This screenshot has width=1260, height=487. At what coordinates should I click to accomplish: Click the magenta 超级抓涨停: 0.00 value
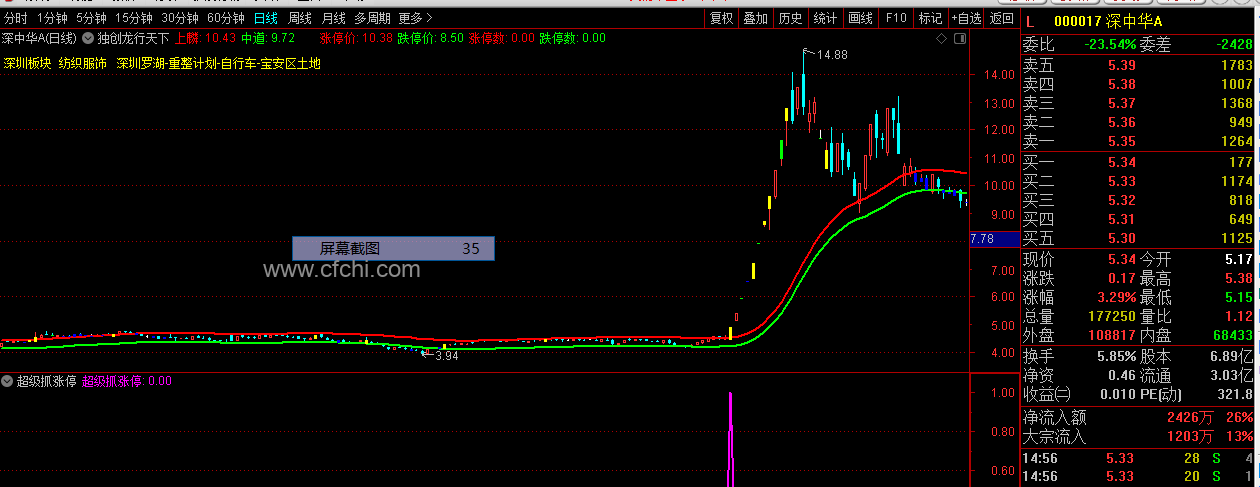click(x=126, y=381)
